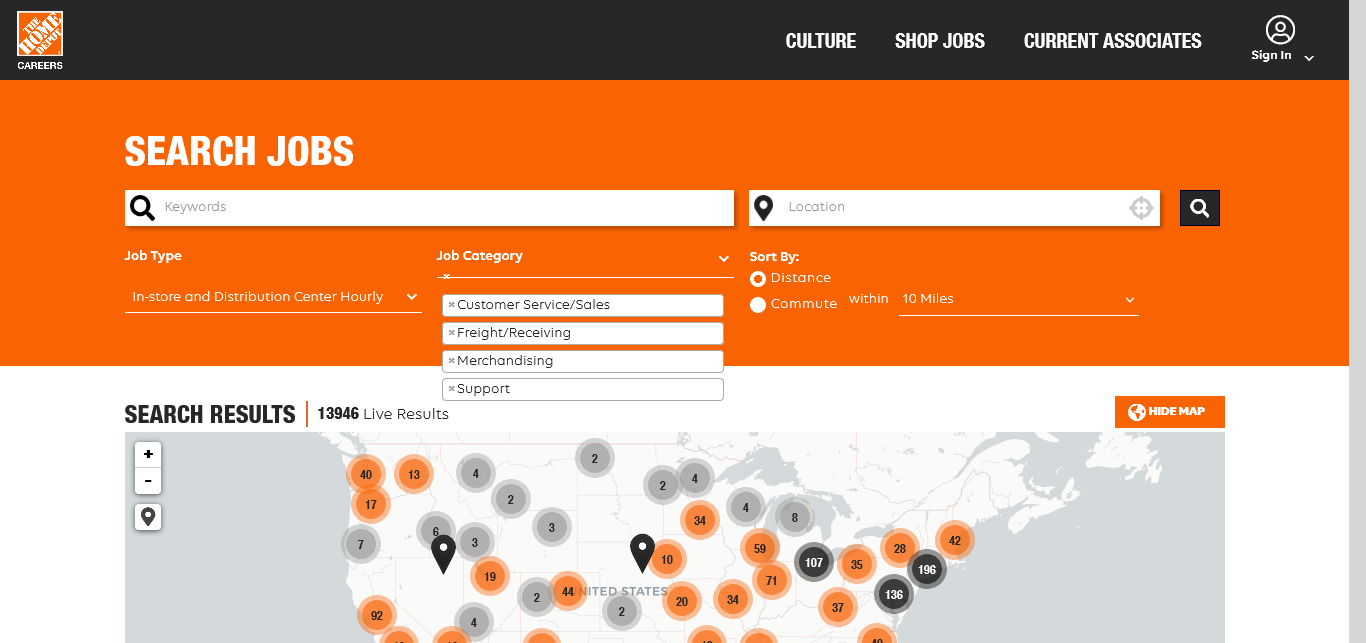Open the 10 Miles radius dropdown
1366x643 pixels.
pos(1018,299)
